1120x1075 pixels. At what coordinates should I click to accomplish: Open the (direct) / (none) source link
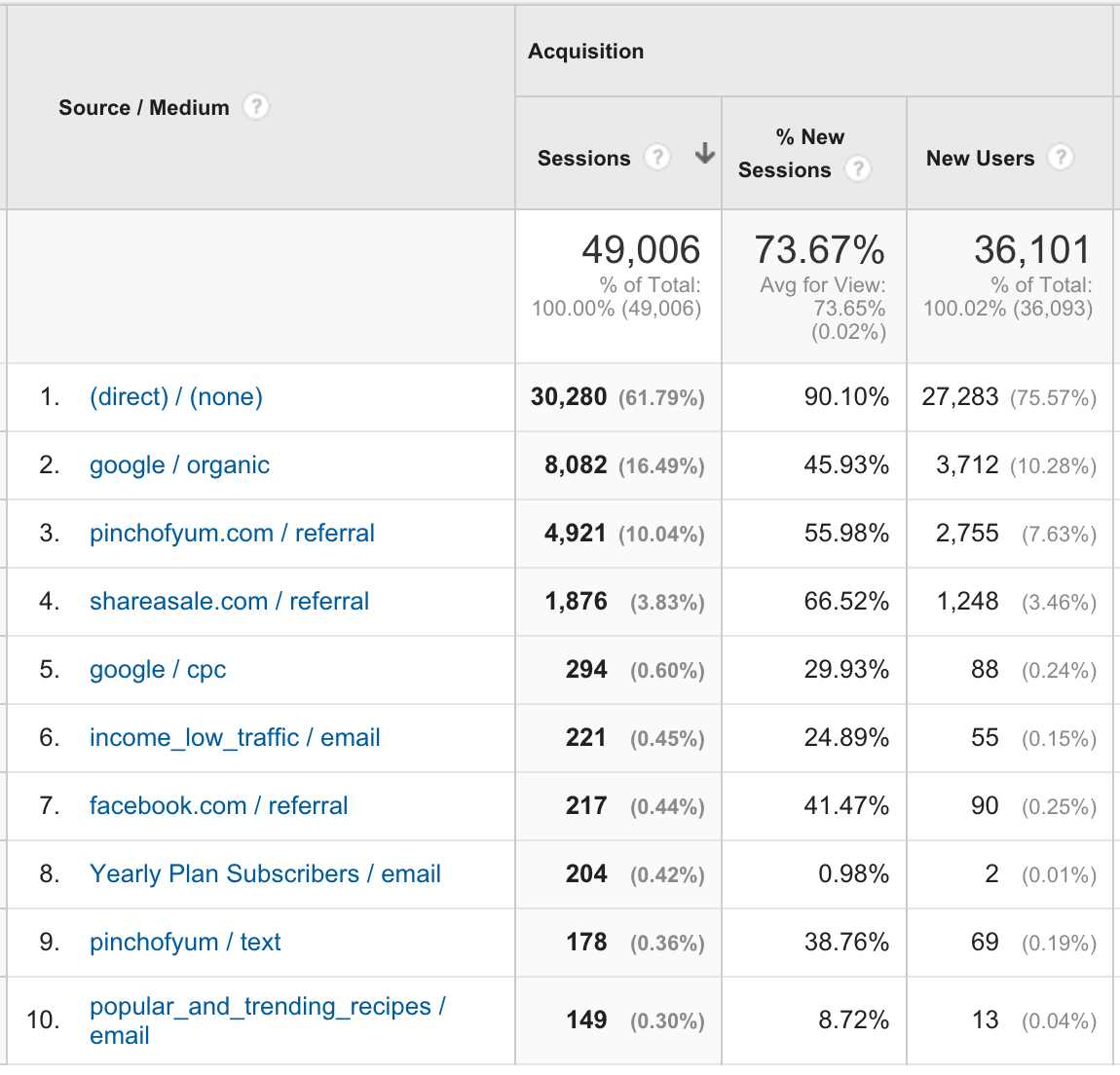tap(176, 397)
